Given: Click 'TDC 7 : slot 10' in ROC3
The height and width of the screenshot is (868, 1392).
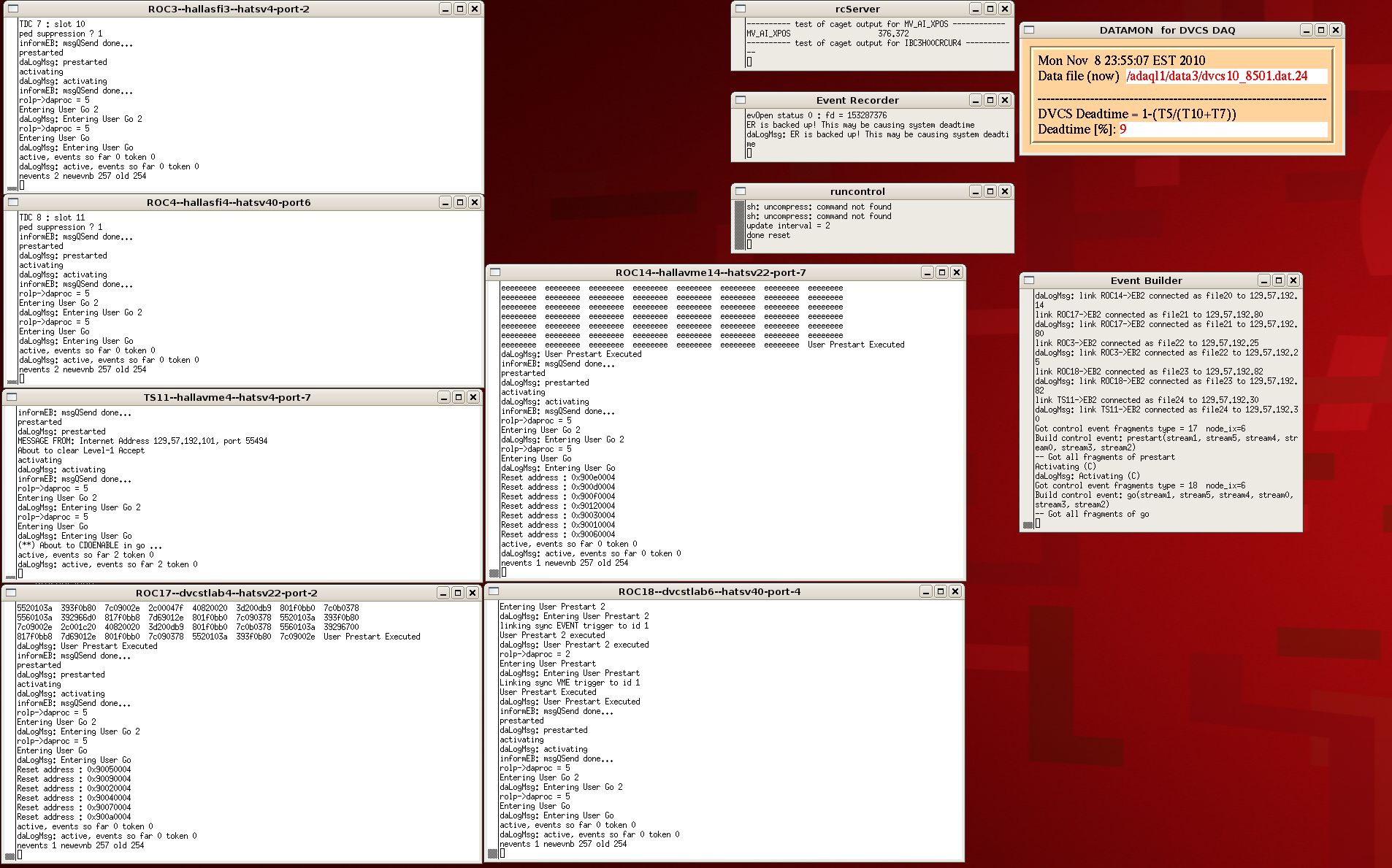Looking at the screenshot, I should click(x=52, y=24).
